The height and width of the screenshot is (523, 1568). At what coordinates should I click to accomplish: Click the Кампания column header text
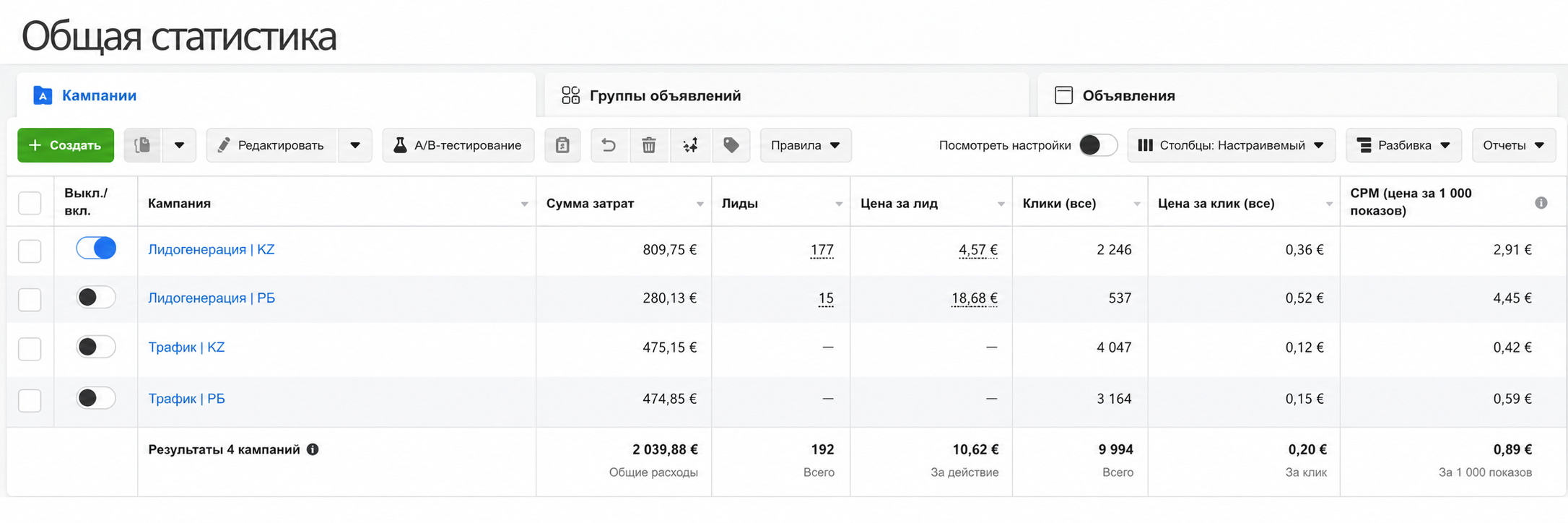click(x=179, y=203)
